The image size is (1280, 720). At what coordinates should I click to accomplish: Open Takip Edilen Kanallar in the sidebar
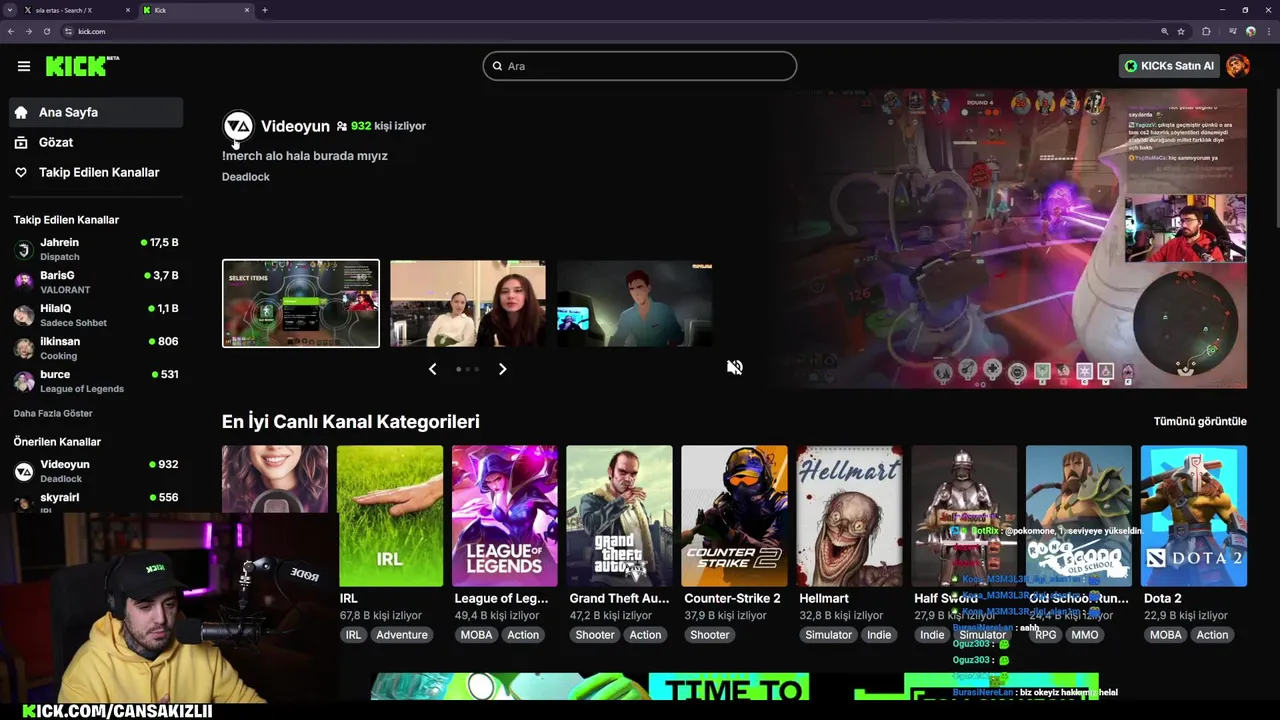(x=96, y=172)
